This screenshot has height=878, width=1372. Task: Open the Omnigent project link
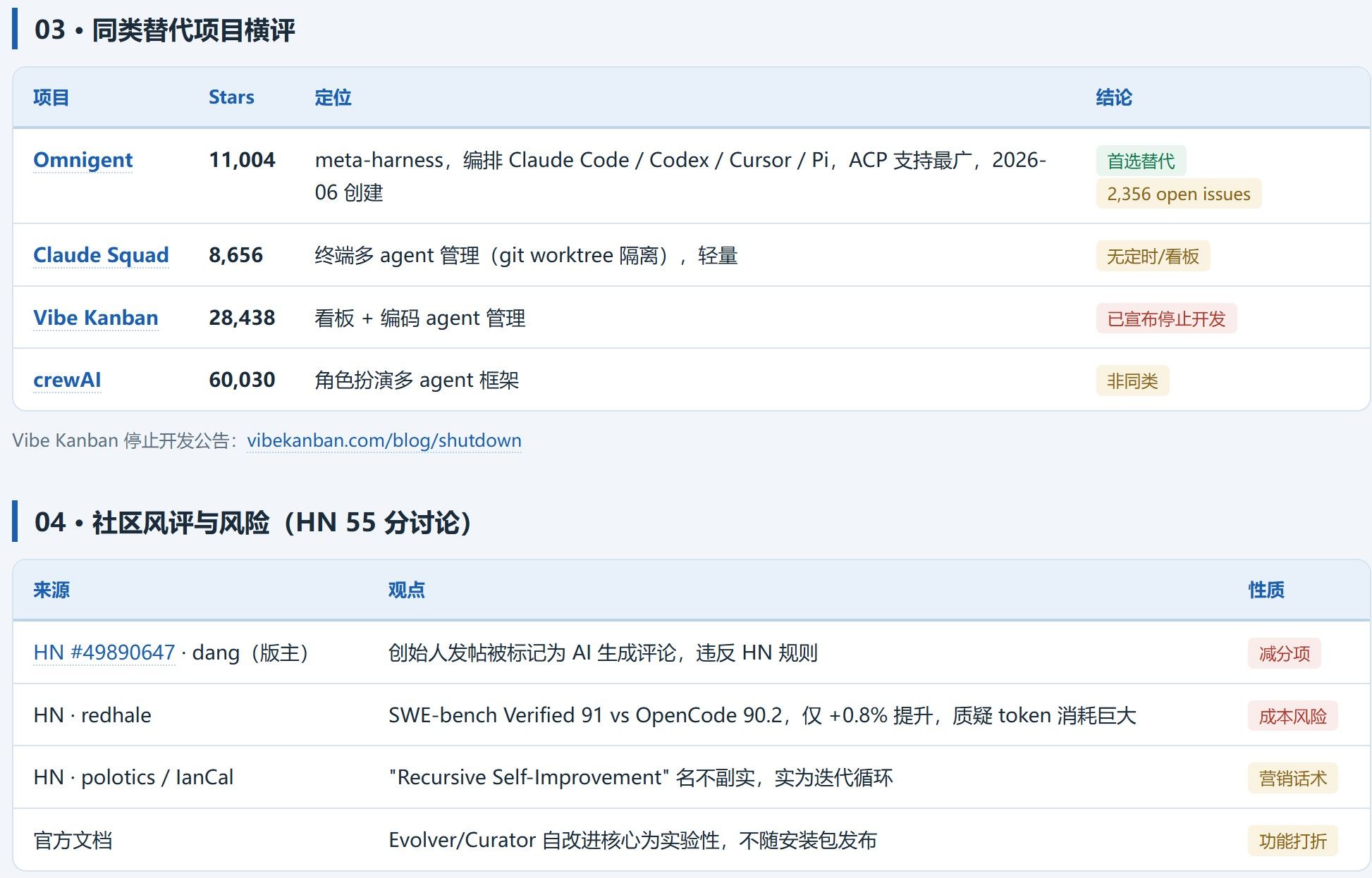82,160
